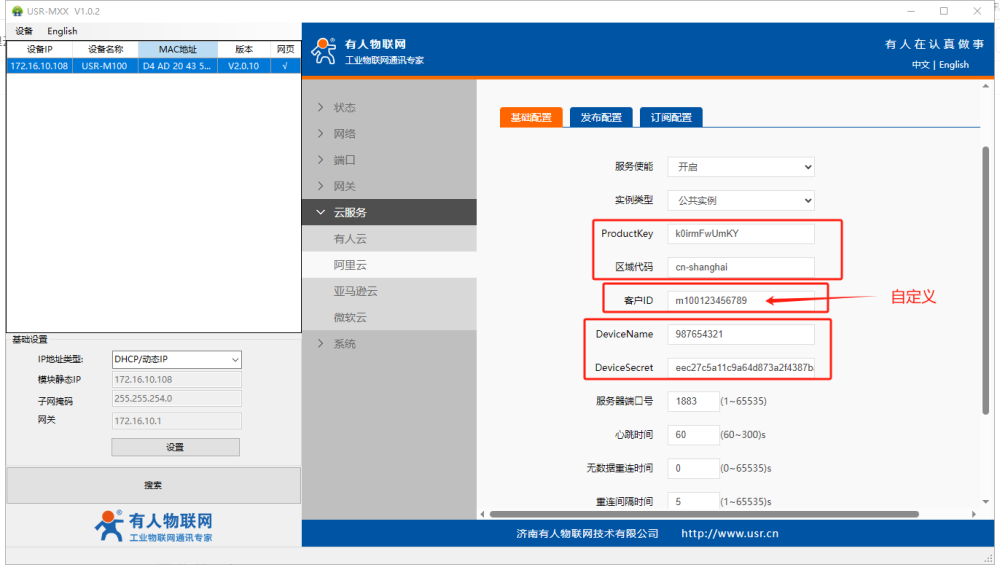The image size is (1000, 570).
Task: Click the horizontal scrollbar under the form
Action: tap(700, 514)
